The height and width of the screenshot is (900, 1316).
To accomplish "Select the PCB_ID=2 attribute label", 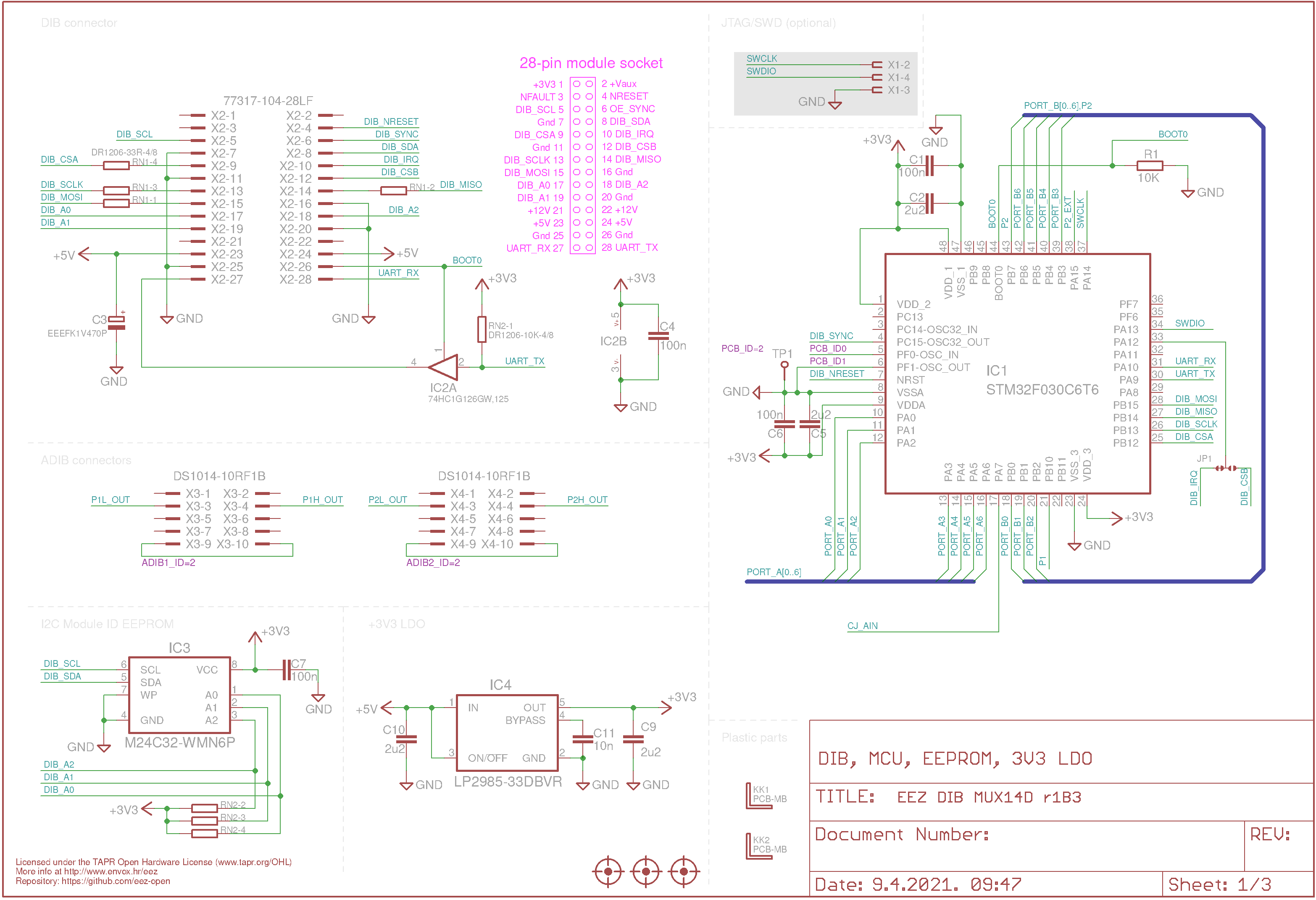I will tap(742, 348).
